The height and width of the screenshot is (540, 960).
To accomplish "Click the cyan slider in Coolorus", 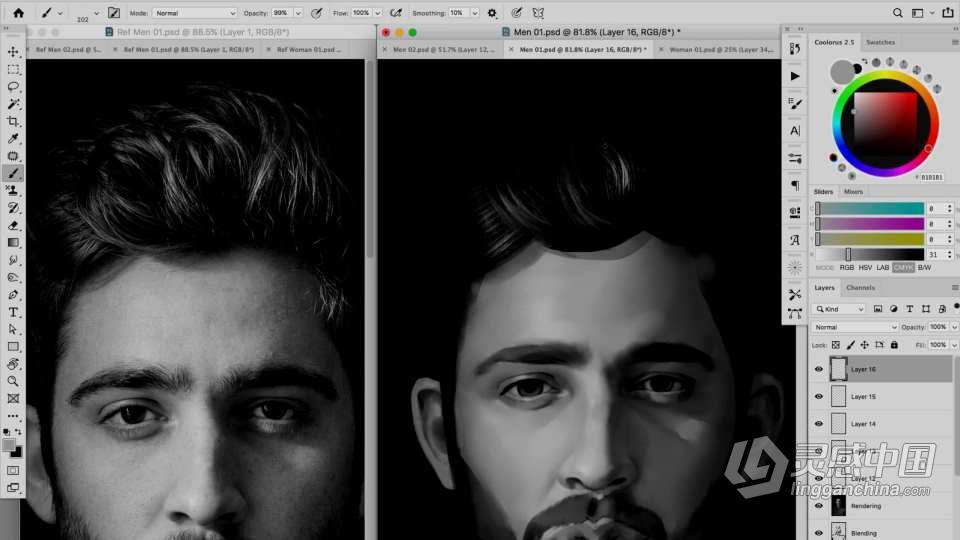I will (x=869, y=208).
